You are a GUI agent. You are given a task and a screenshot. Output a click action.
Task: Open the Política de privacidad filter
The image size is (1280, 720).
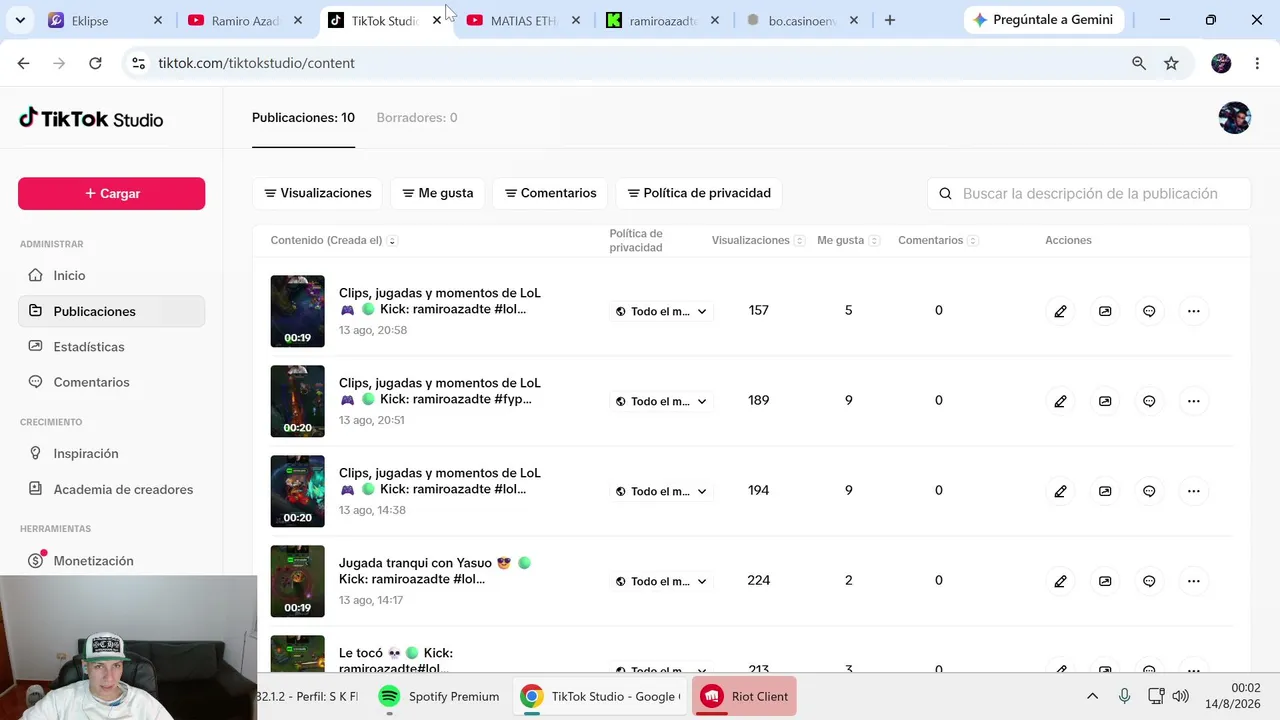pos(699,193)
